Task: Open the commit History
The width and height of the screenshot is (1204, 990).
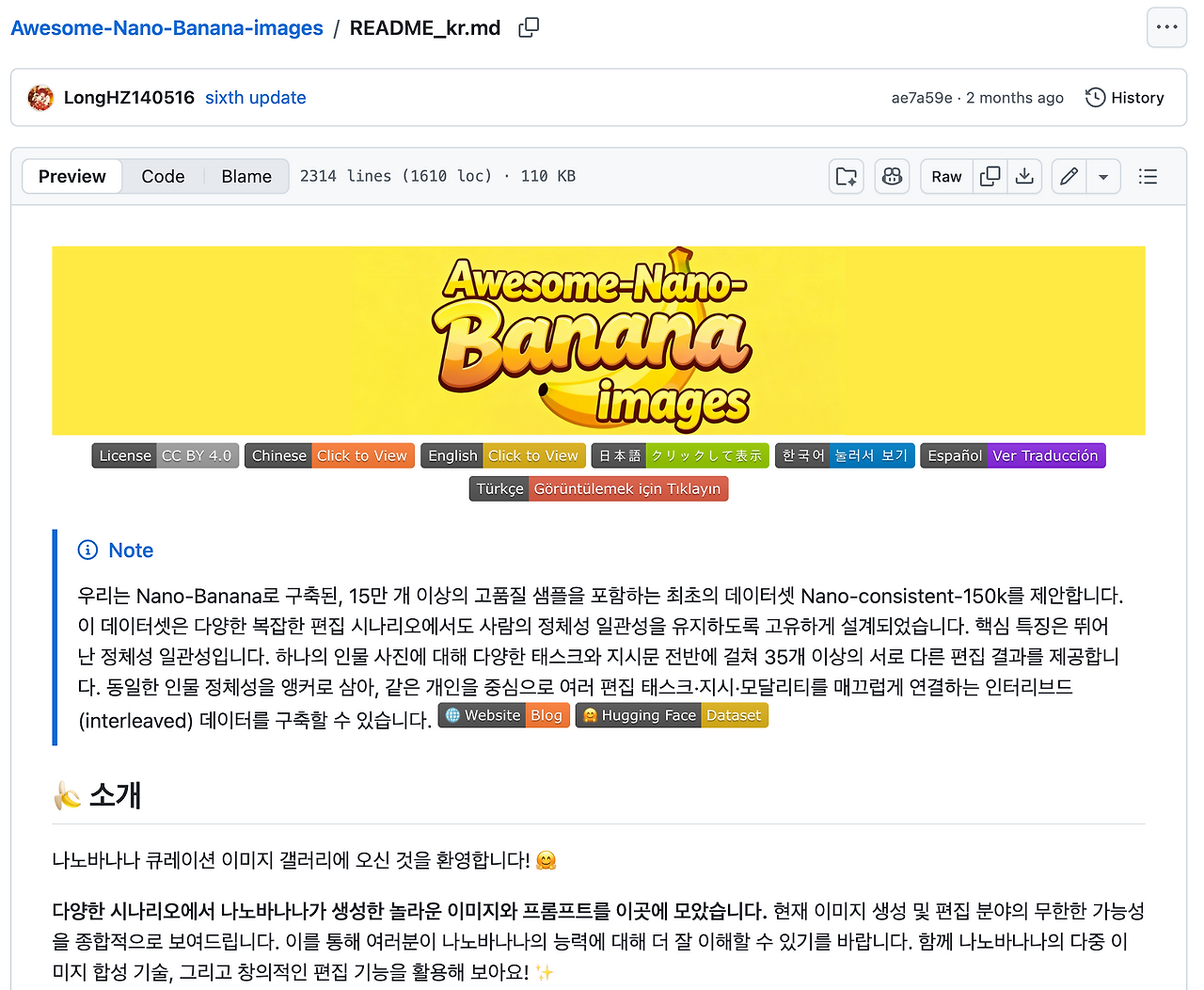Action: (x=1125, y=98)
